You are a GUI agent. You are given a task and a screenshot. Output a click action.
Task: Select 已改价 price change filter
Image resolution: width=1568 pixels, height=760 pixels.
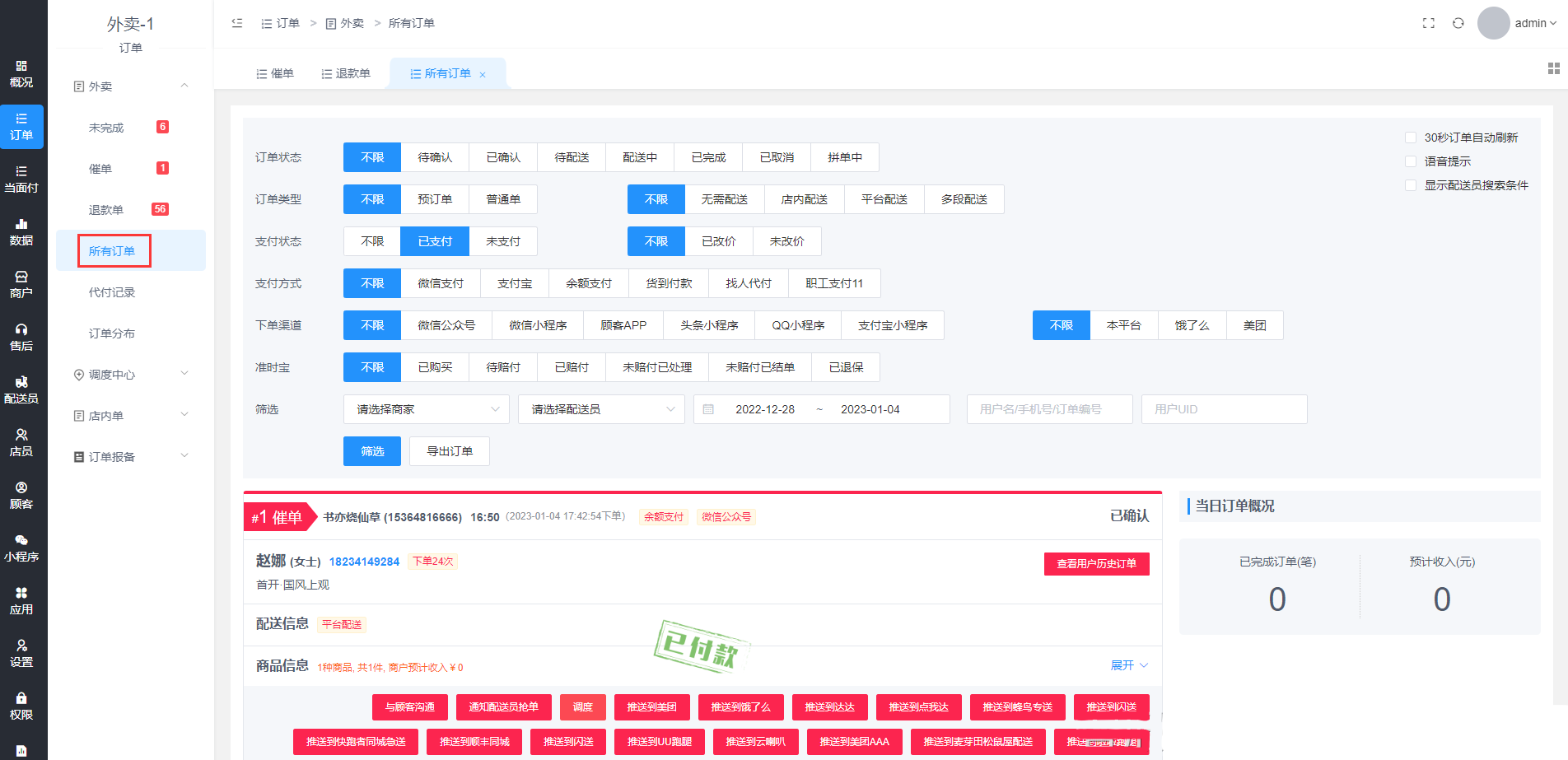(719, 241)
